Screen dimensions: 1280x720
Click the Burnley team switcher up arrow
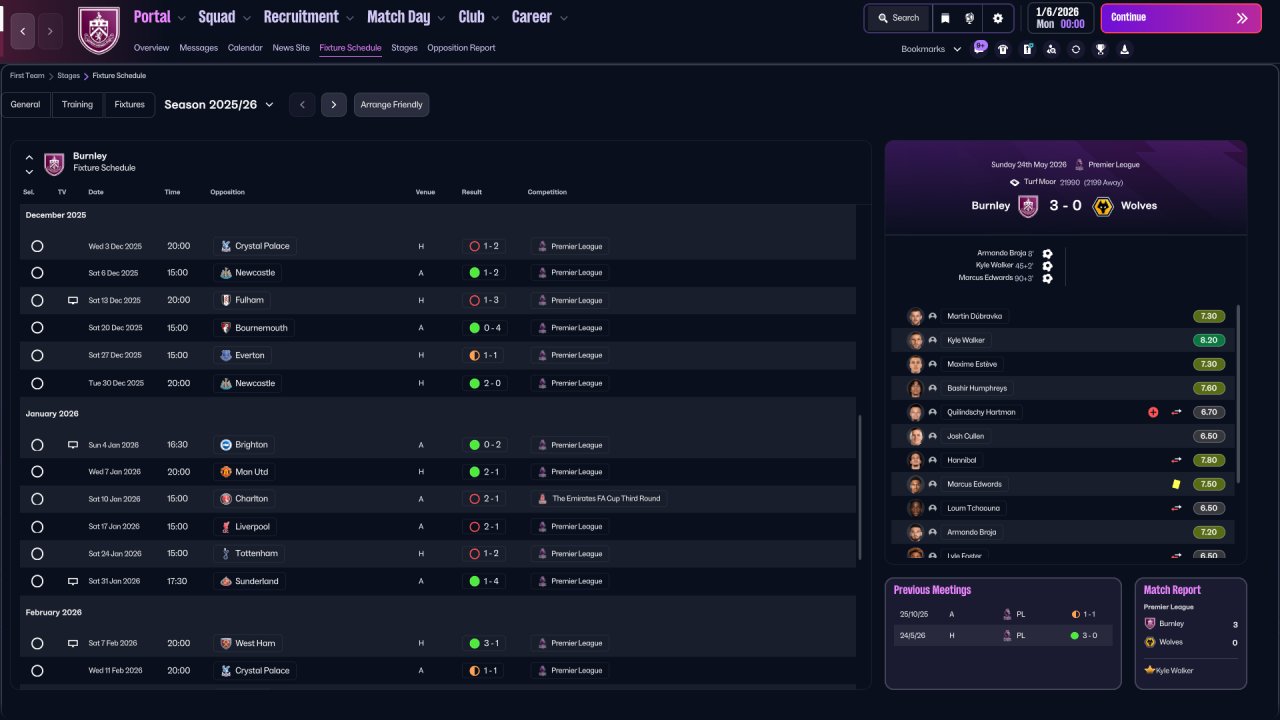[x=29, y=157]
